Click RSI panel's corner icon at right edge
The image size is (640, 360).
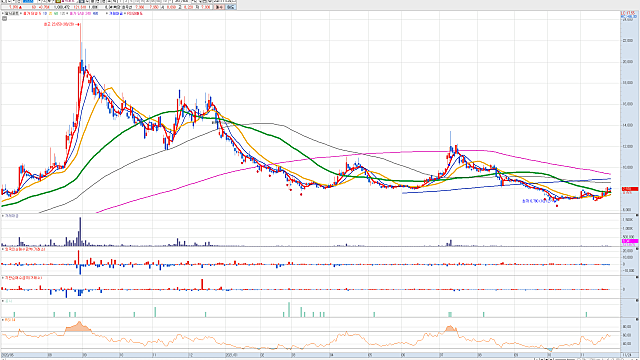click(637, 320)
